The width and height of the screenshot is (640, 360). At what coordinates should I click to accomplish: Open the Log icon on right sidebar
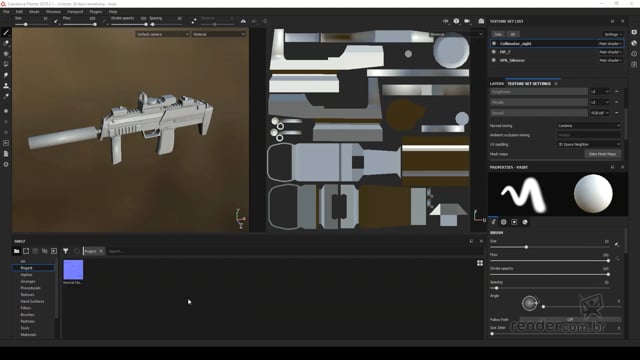[x=634, y=64]
